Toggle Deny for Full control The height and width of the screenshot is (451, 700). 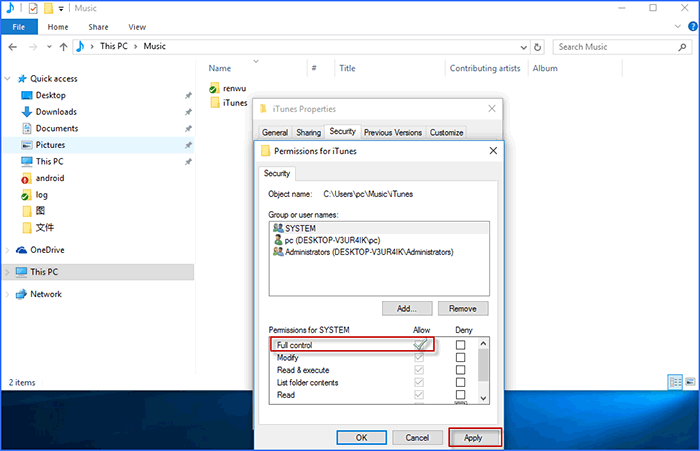click(x=460, y=345)
